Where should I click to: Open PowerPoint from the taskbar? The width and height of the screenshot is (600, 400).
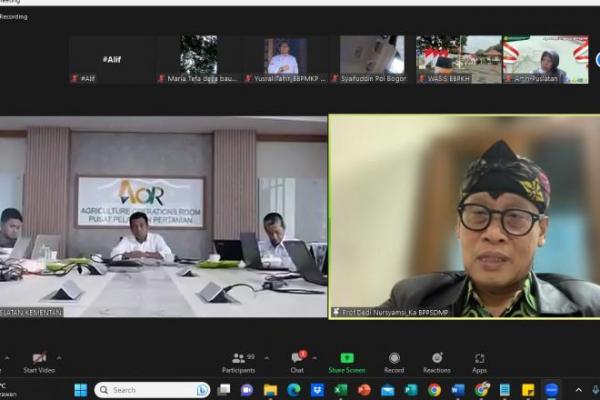(364, 390)
